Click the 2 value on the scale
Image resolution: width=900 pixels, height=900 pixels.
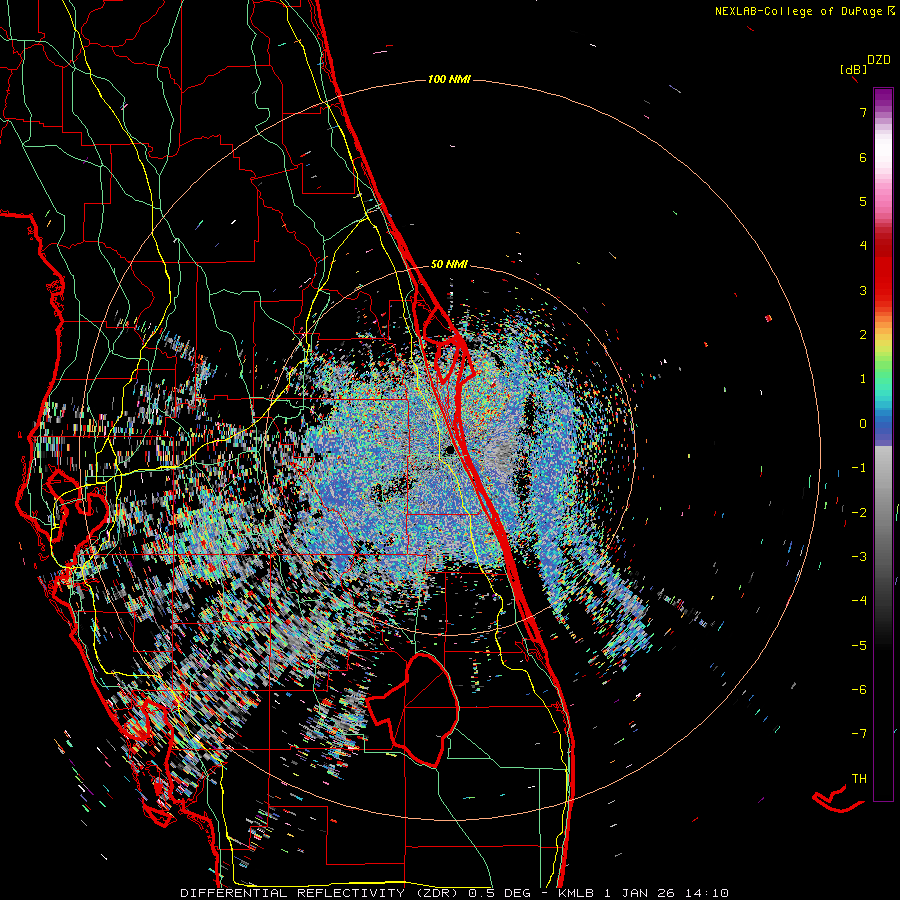863,335
